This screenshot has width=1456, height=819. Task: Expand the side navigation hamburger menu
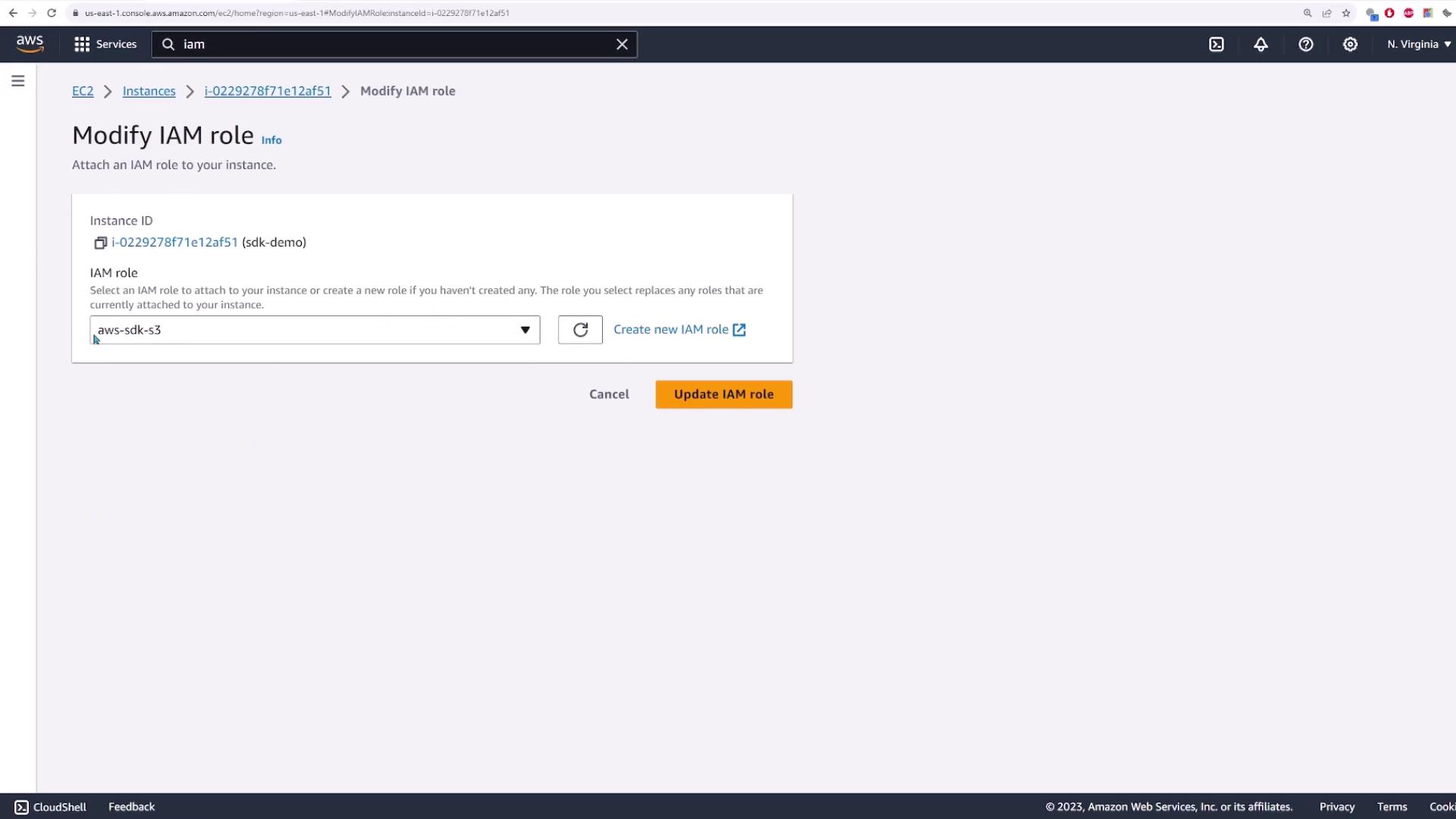click(x=18, y=81)
